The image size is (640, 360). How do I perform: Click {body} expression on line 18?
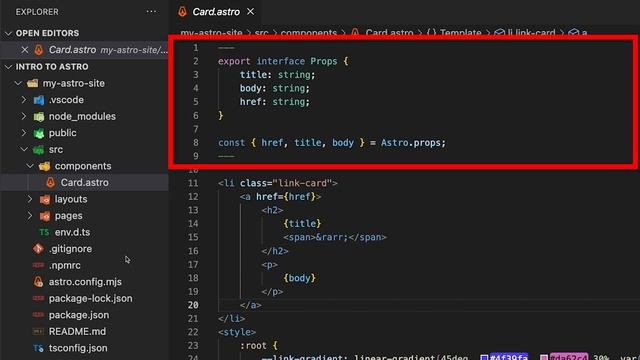300,278
